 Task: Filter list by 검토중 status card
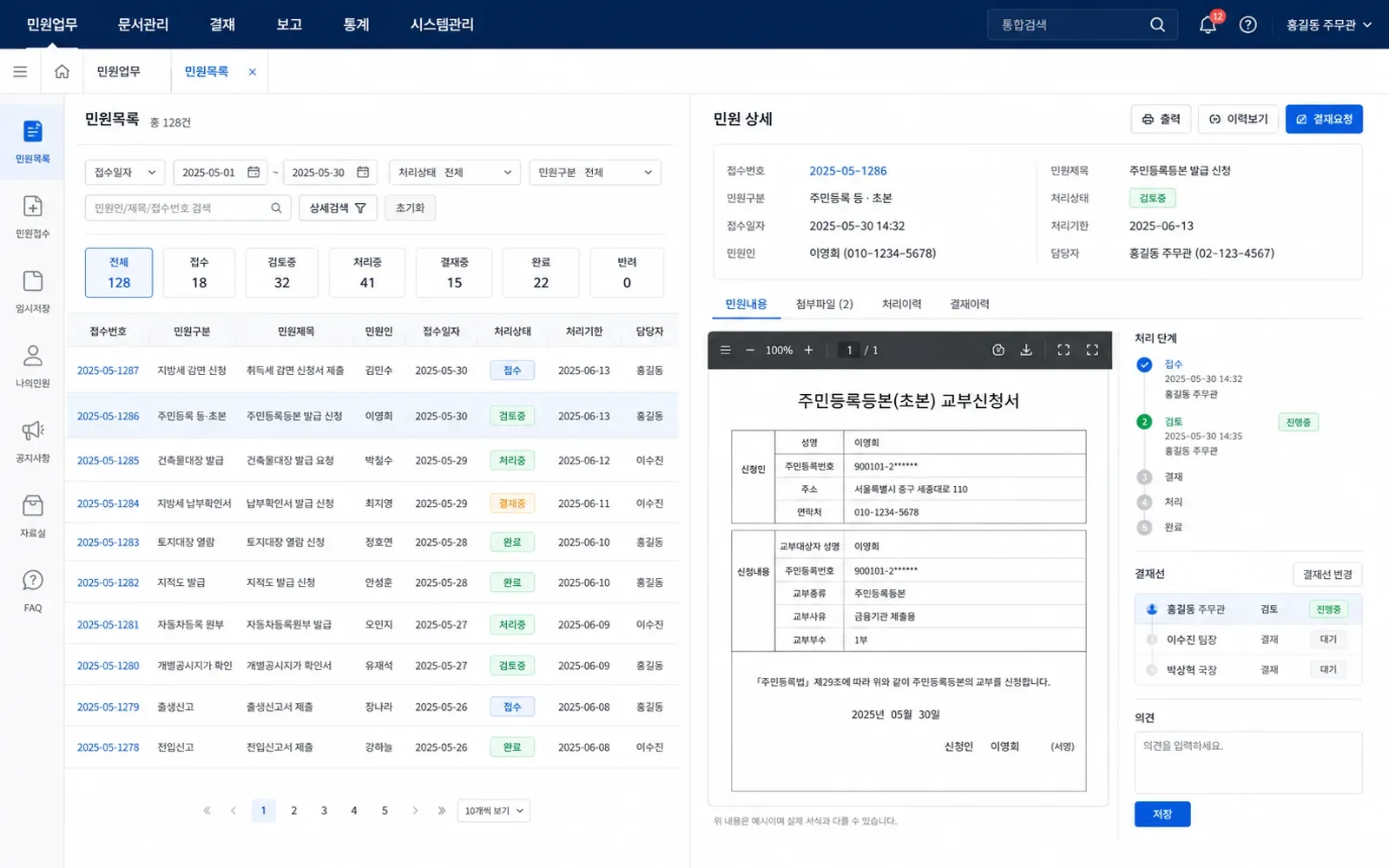coord(281,273)
